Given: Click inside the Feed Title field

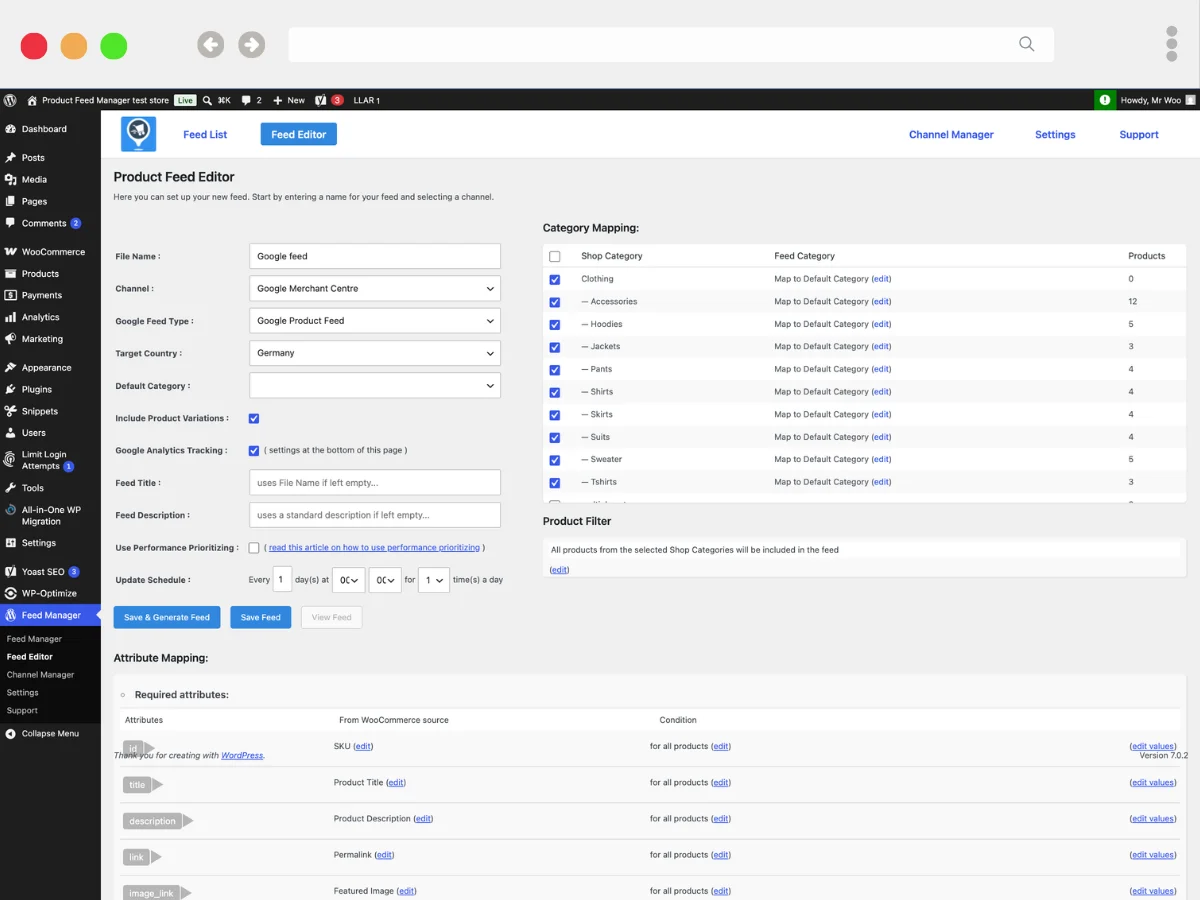Looking at the screenshot, I should [x=375, y=482].
